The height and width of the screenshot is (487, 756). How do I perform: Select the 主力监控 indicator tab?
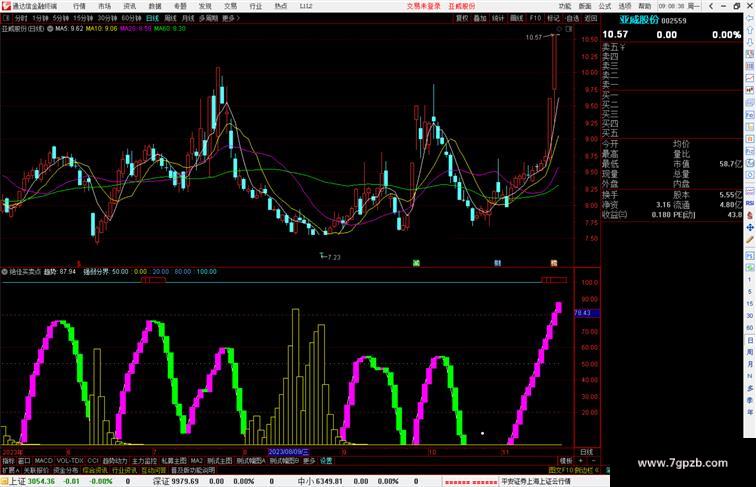[x=144, y=461]
